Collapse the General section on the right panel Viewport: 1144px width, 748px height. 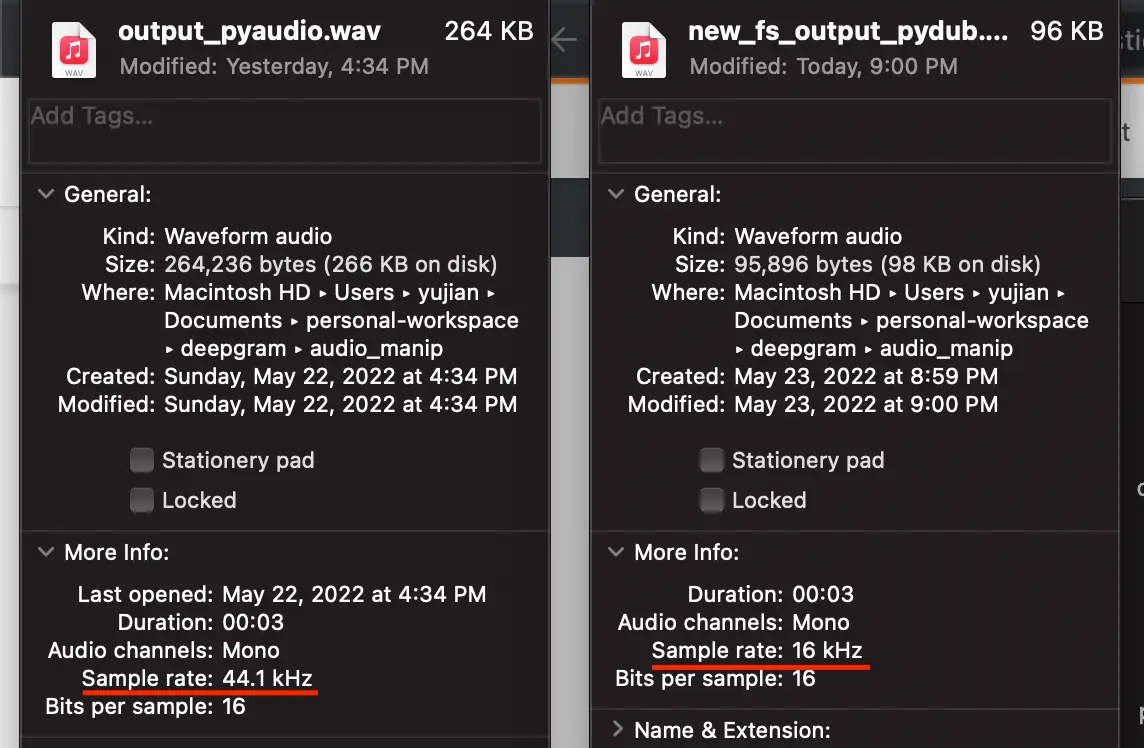[x=615, y=194]
